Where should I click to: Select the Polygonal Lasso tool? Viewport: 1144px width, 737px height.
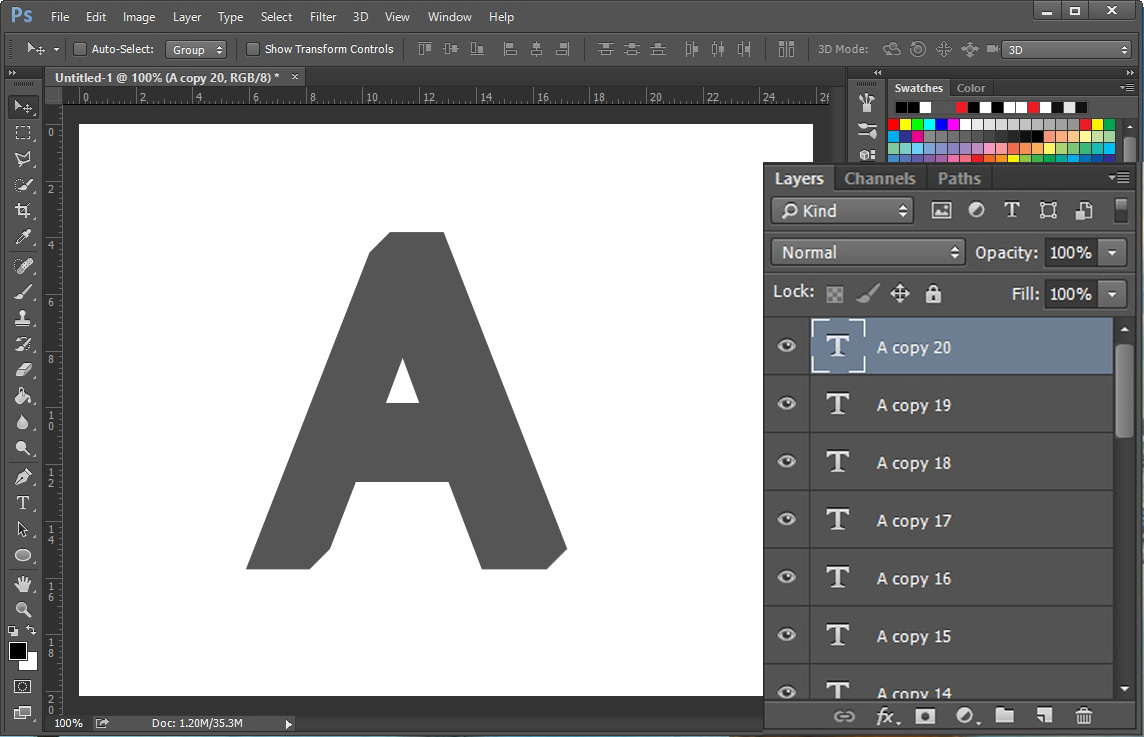tap(23, 159)
